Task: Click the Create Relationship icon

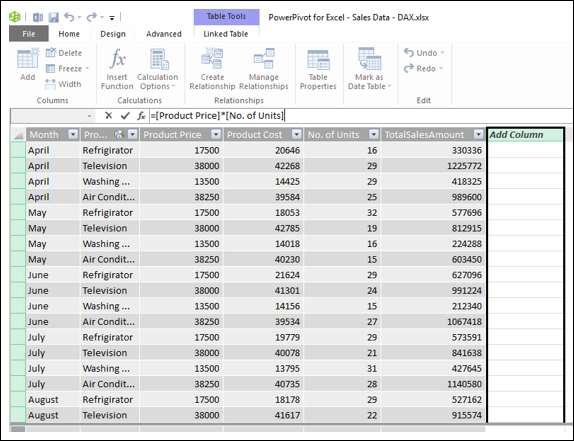Action: click(x=212, y=59)
